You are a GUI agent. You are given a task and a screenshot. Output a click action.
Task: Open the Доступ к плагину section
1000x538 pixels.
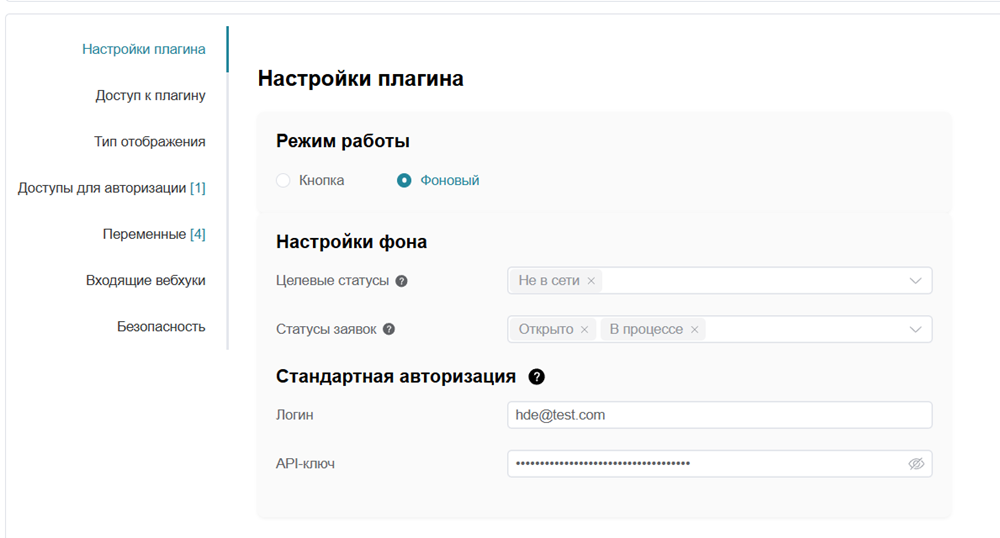pyautogui.click(x=150, y=96)
